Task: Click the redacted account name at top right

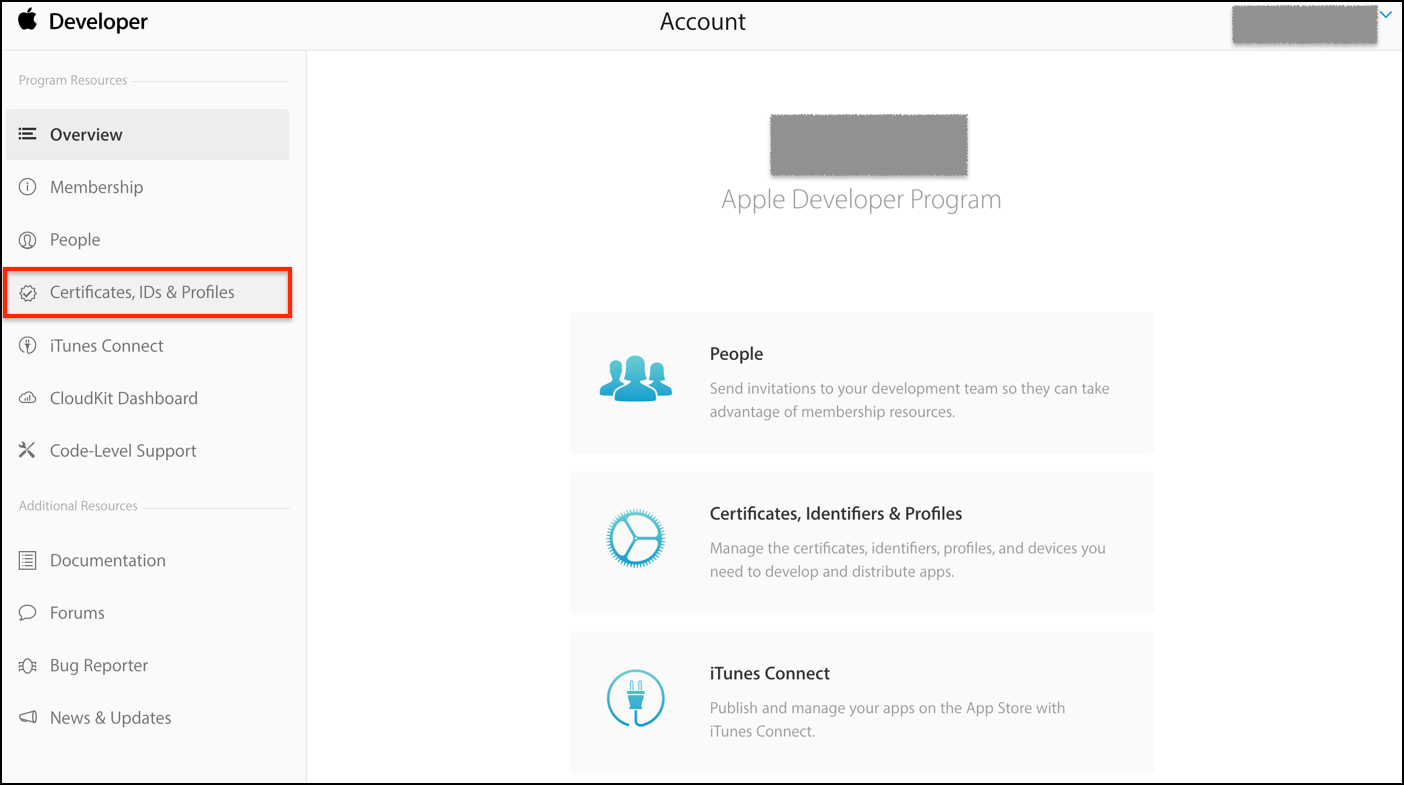Action: pyautogui.click(x=1304, y=24)
